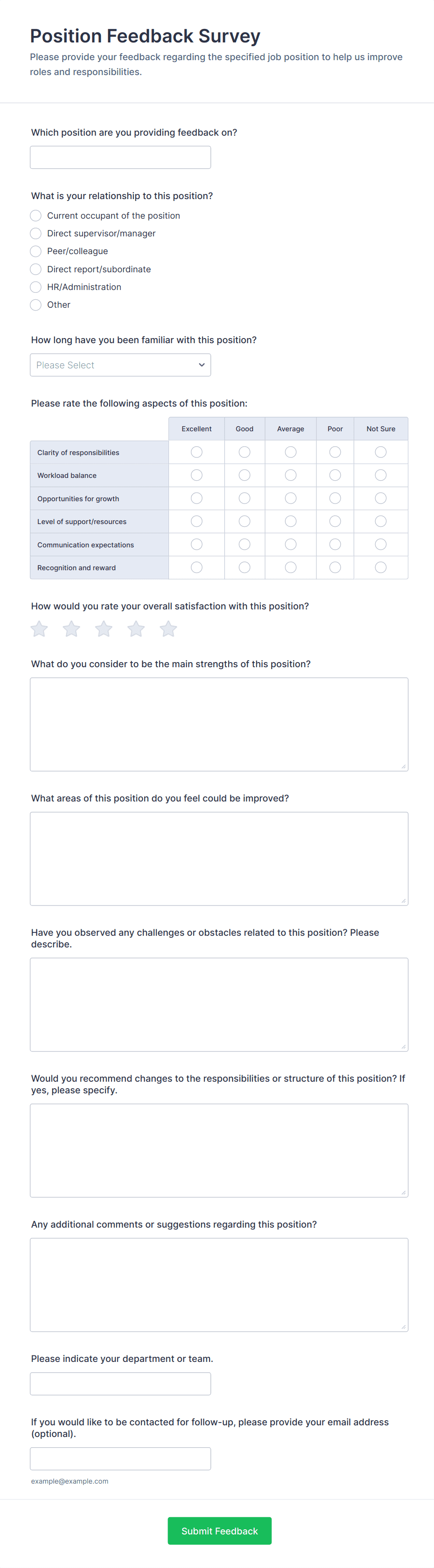Open the familiarity duration 'Please Select' dropdown
Image resolution: width=434 pixels, height=1568 pixels.
[x=120, y=365]
